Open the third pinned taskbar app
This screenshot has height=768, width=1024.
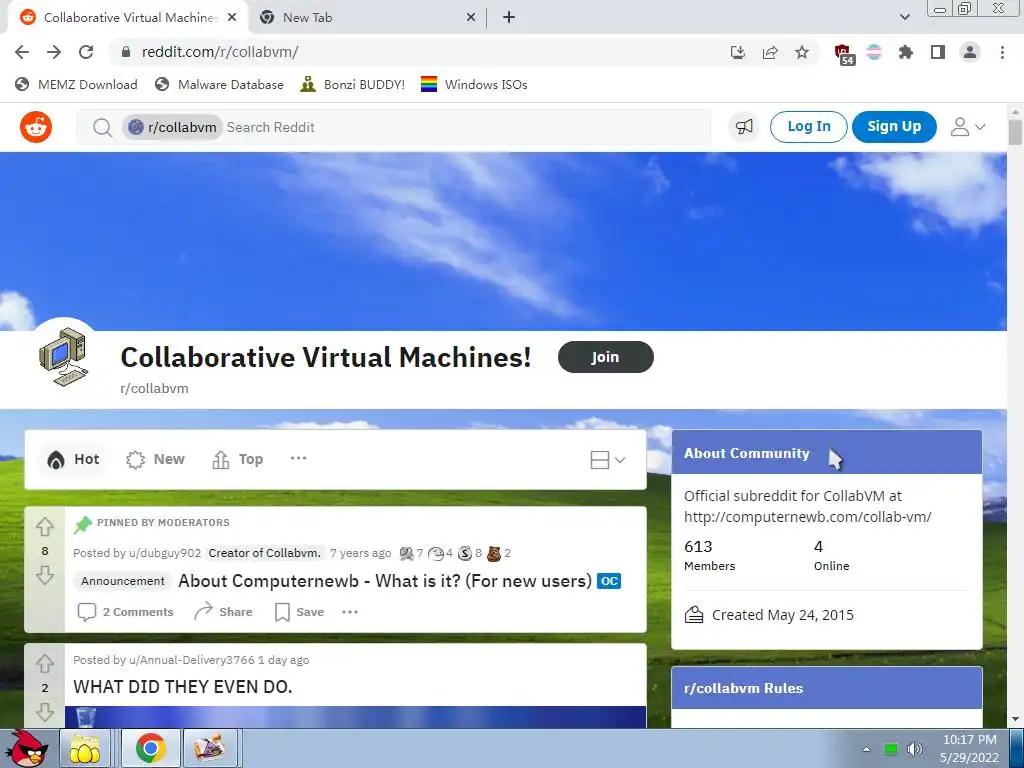(x=209, y=748)
